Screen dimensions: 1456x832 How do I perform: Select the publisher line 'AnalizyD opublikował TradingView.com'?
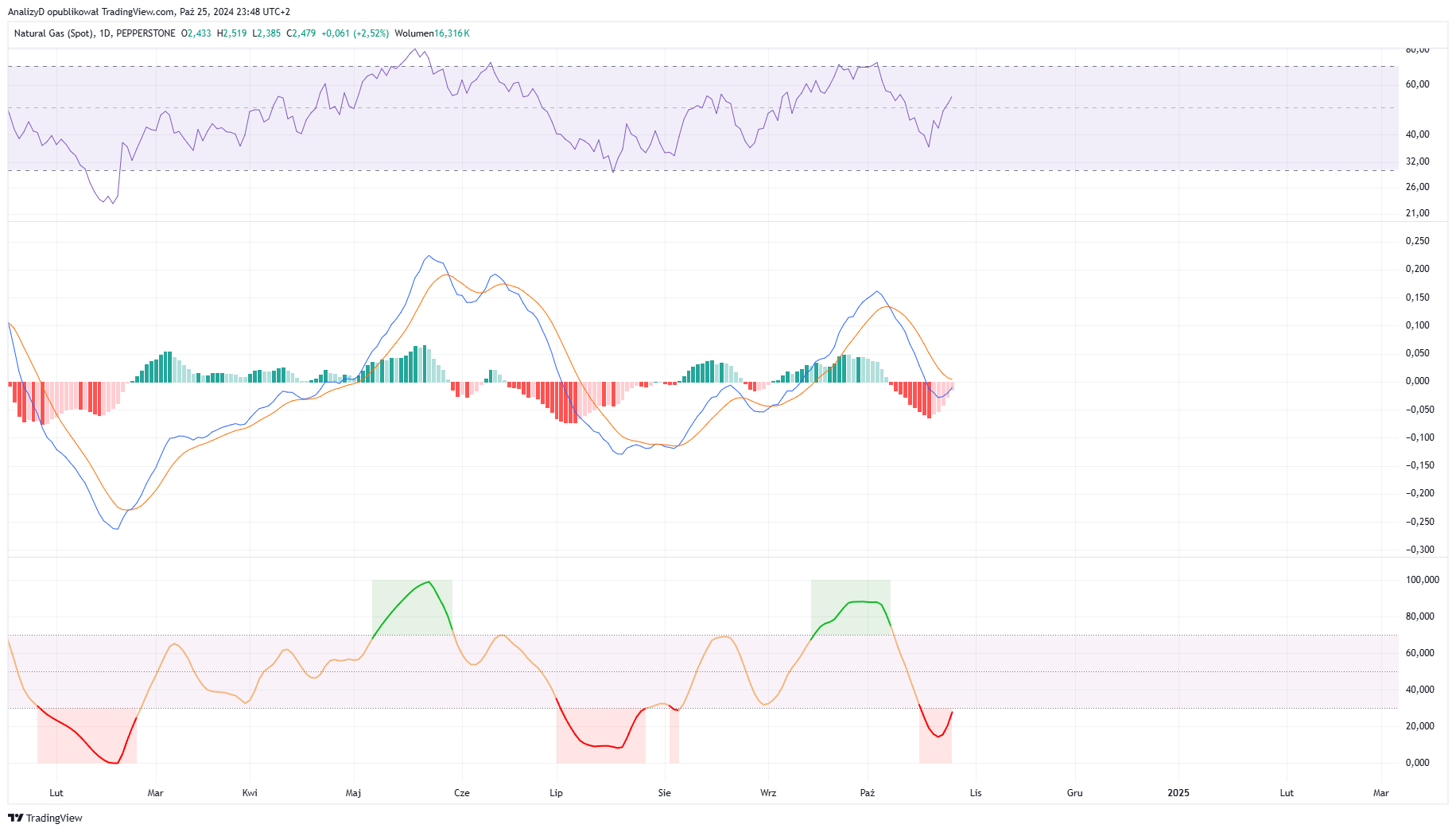[x=91, y=12]
